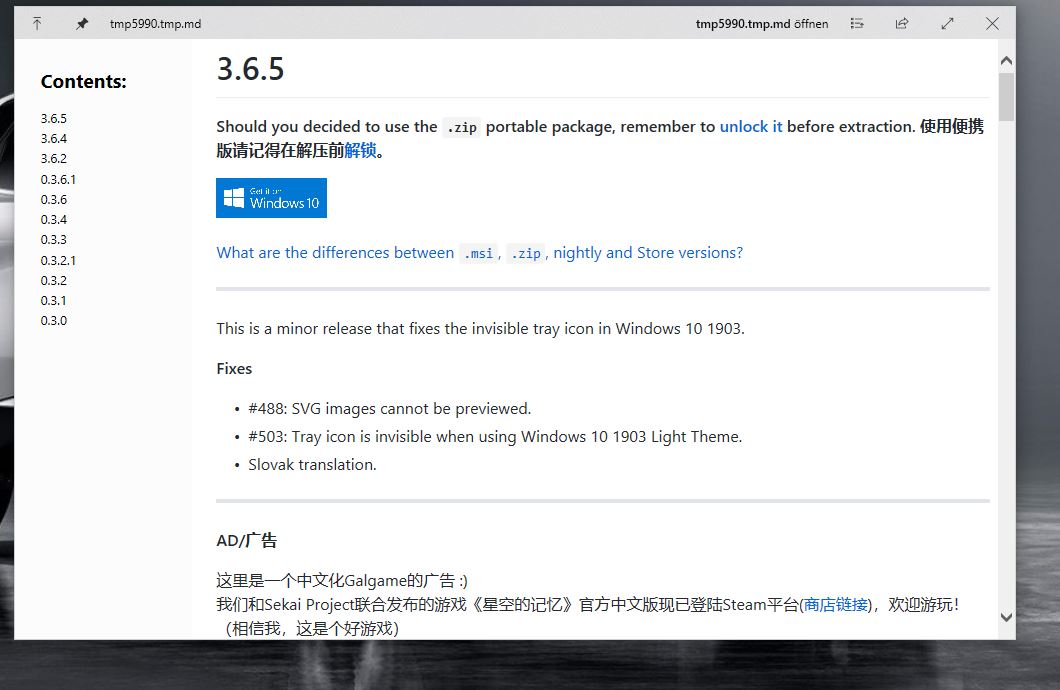Close the QuickLook preview window
Image resolution: width=1060 pixels, height=690 pixels.
pyautogui.click(x=992, y=24)
